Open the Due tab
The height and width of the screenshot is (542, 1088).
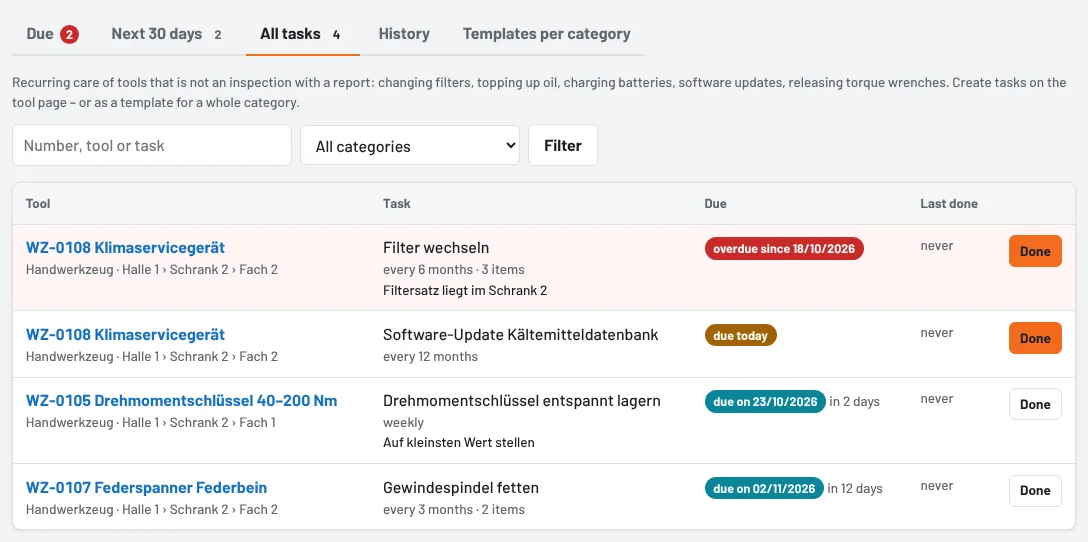(x=52, y=34)
